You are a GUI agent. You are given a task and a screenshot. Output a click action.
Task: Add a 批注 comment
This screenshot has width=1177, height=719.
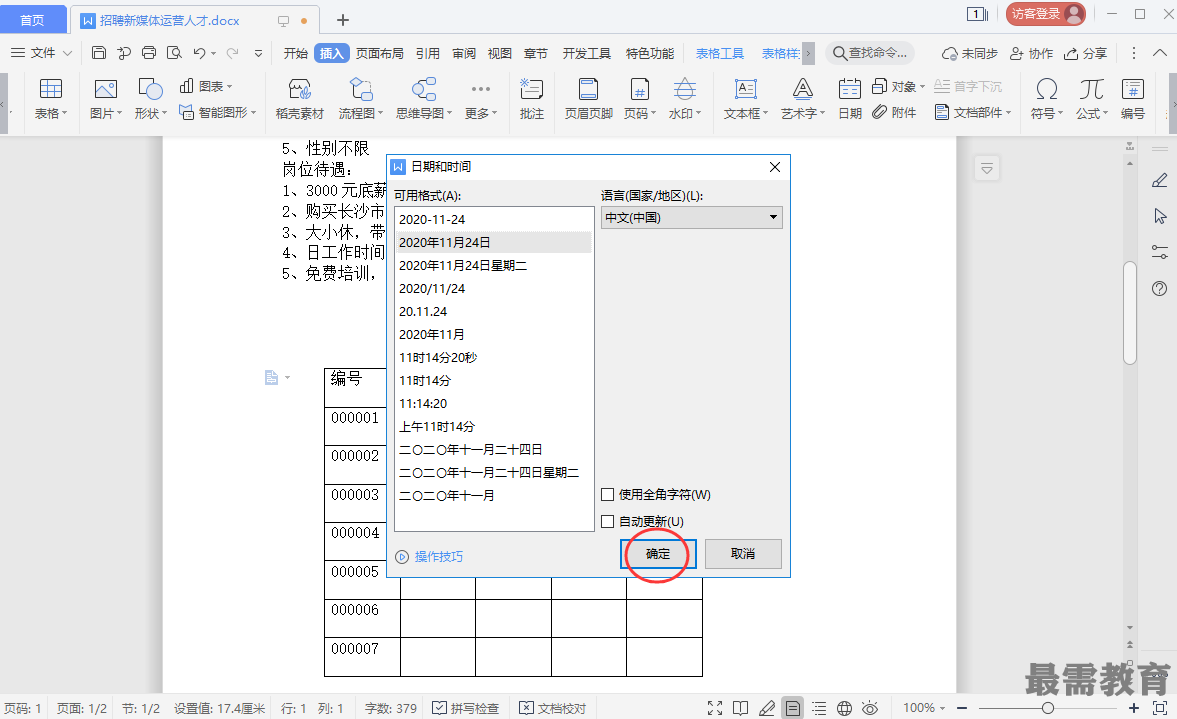click(x=531, y=98)
